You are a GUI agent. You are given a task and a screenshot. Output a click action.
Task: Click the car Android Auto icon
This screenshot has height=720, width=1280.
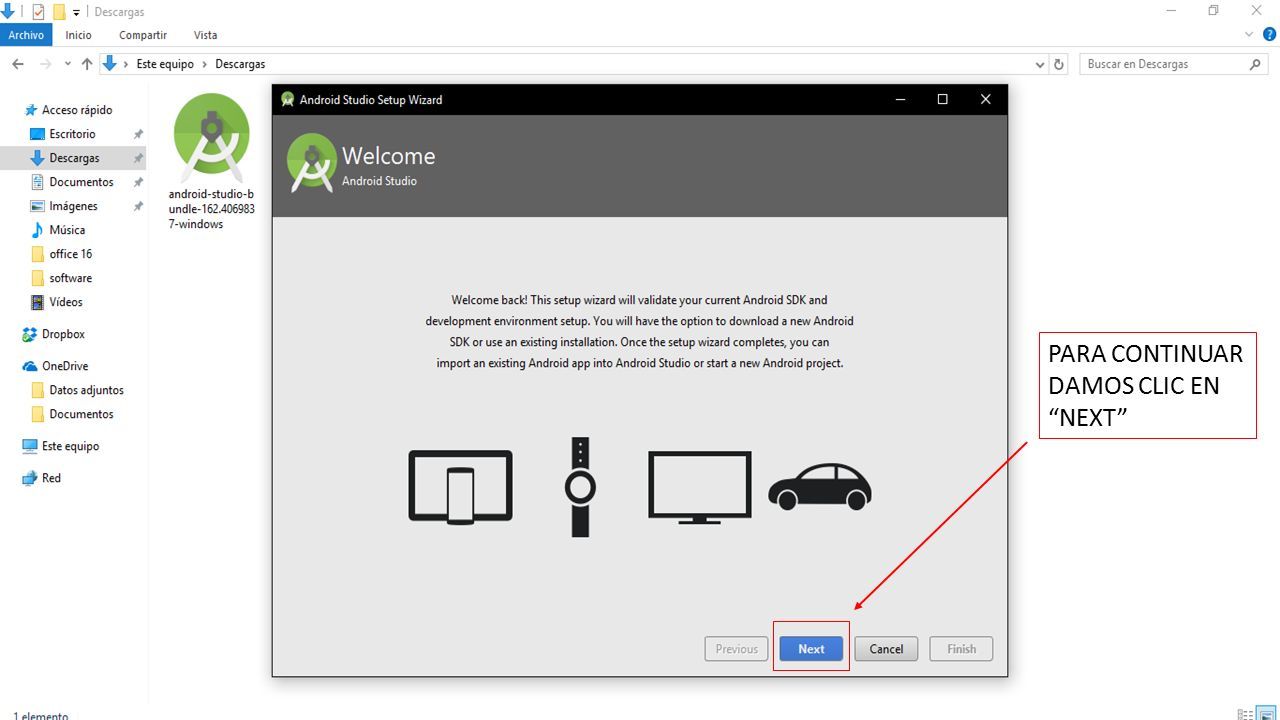[820, 486]
